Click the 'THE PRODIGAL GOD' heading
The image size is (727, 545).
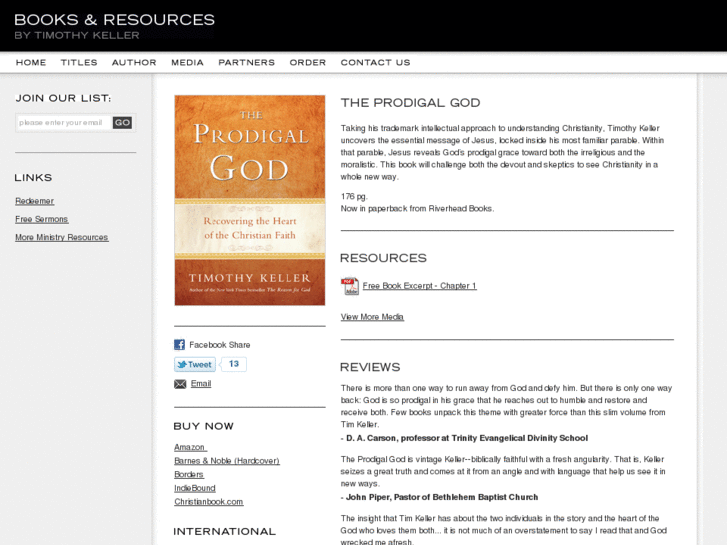pos(410,103)
